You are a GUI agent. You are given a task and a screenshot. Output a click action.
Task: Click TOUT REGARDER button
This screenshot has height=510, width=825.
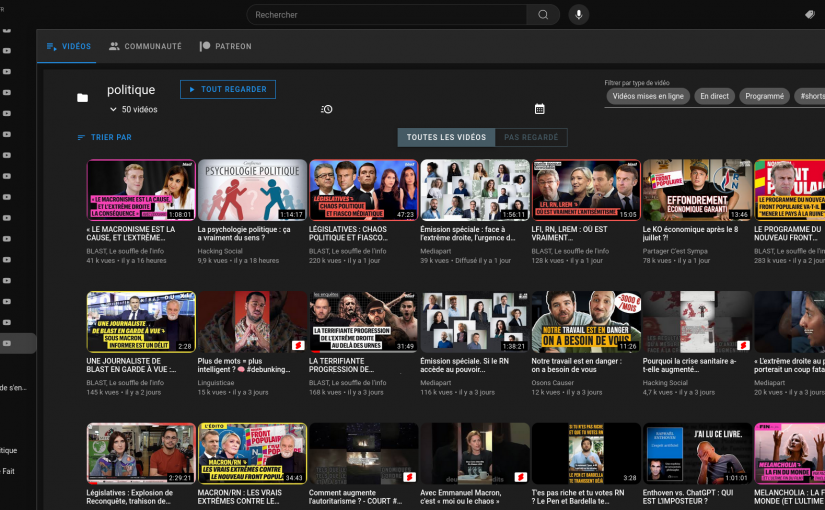pos(228,89)
